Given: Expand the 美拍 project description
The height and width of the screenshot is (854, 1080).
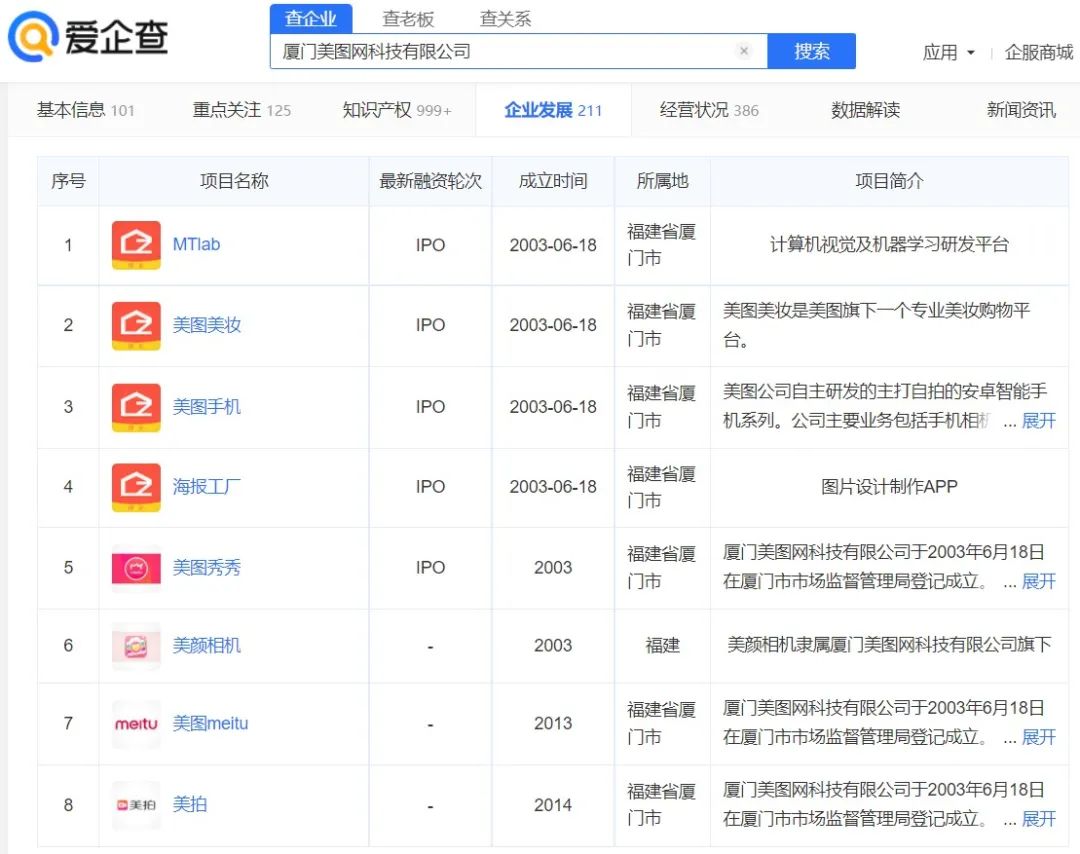Looking at the screenshot, I should tap(1038, 818).
